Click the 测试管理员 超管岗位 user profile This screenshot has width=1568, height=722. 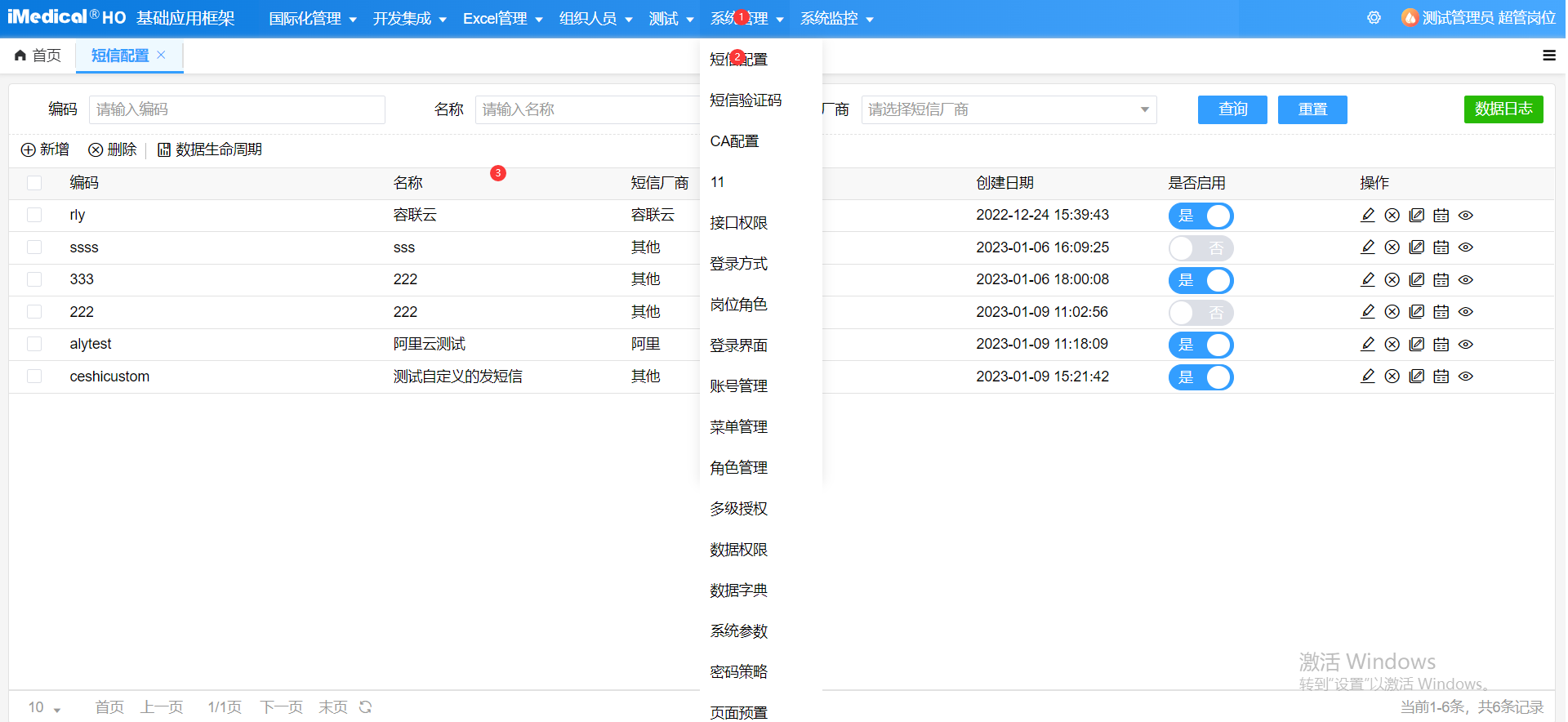tap(1479, 18)
